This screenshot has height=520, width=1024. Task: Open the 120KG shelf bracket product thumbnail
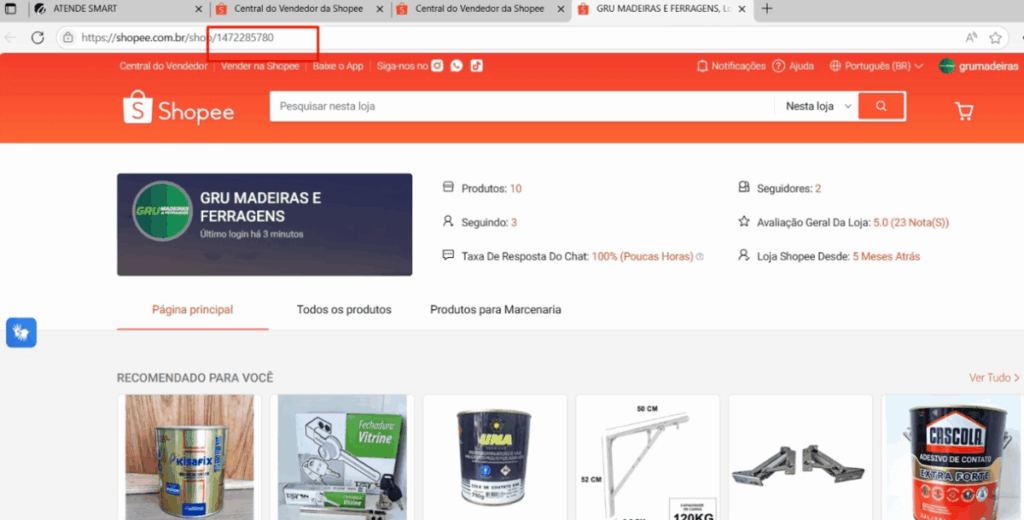[x=648, y=457]
